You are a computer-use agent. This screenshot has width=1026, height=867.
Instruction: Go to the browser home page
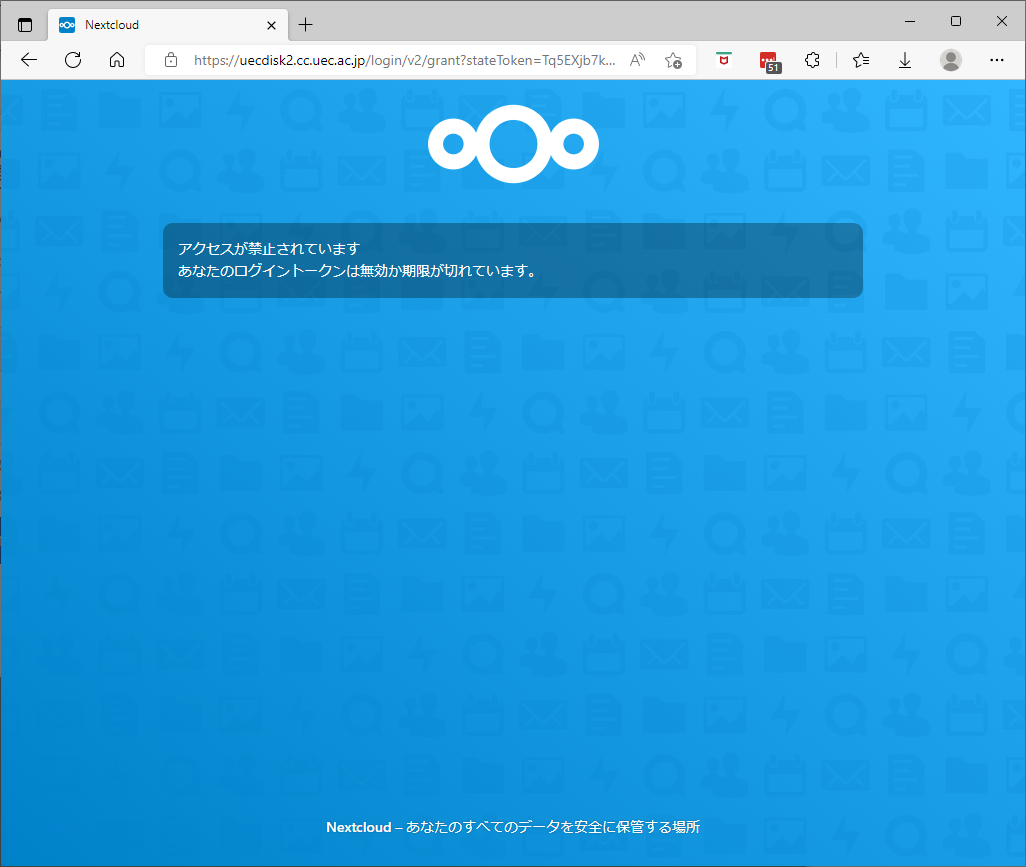(117, 60)
